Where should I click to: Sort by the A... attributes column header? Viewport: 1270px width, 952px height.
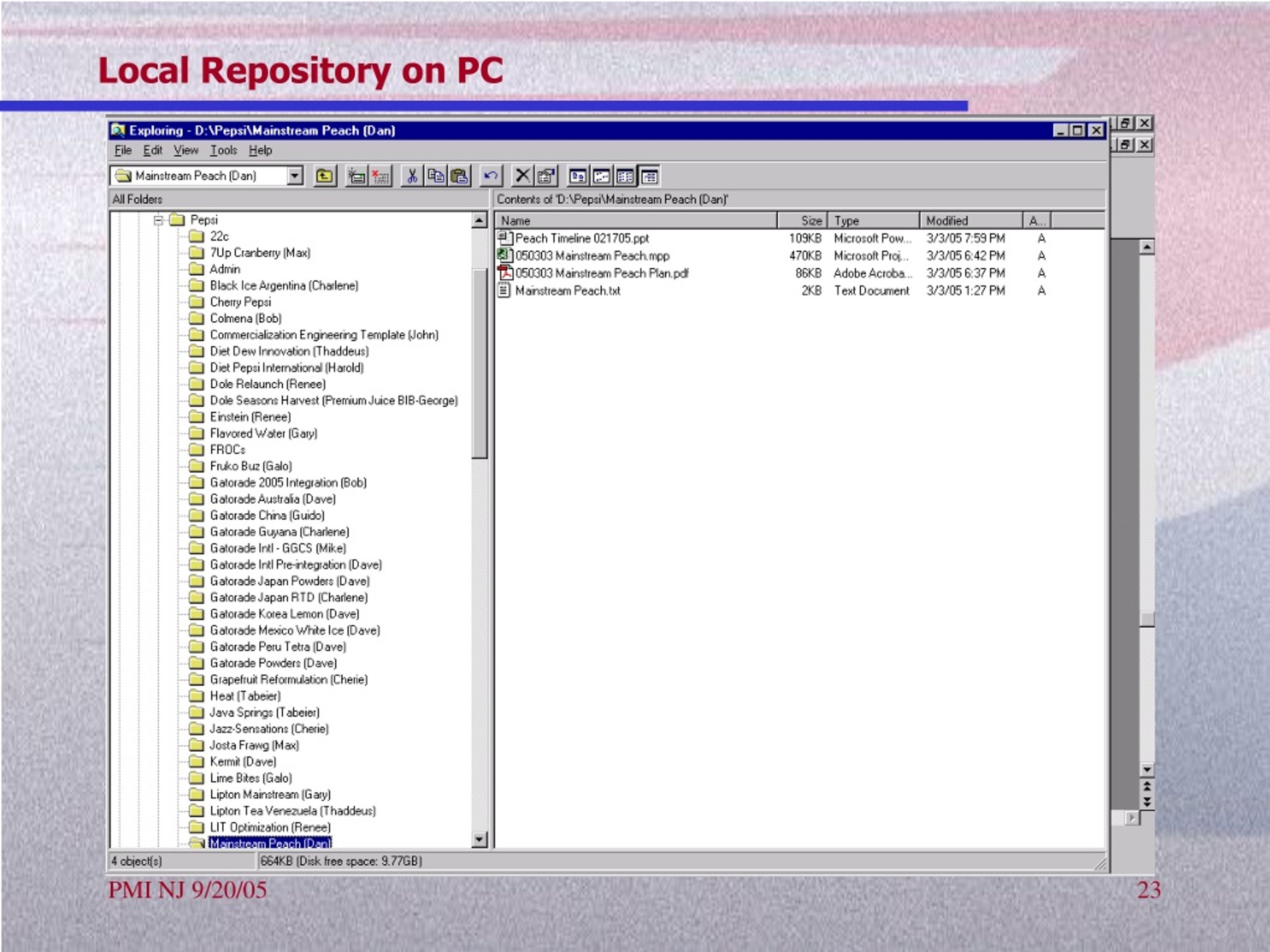tap(1037, 221)
